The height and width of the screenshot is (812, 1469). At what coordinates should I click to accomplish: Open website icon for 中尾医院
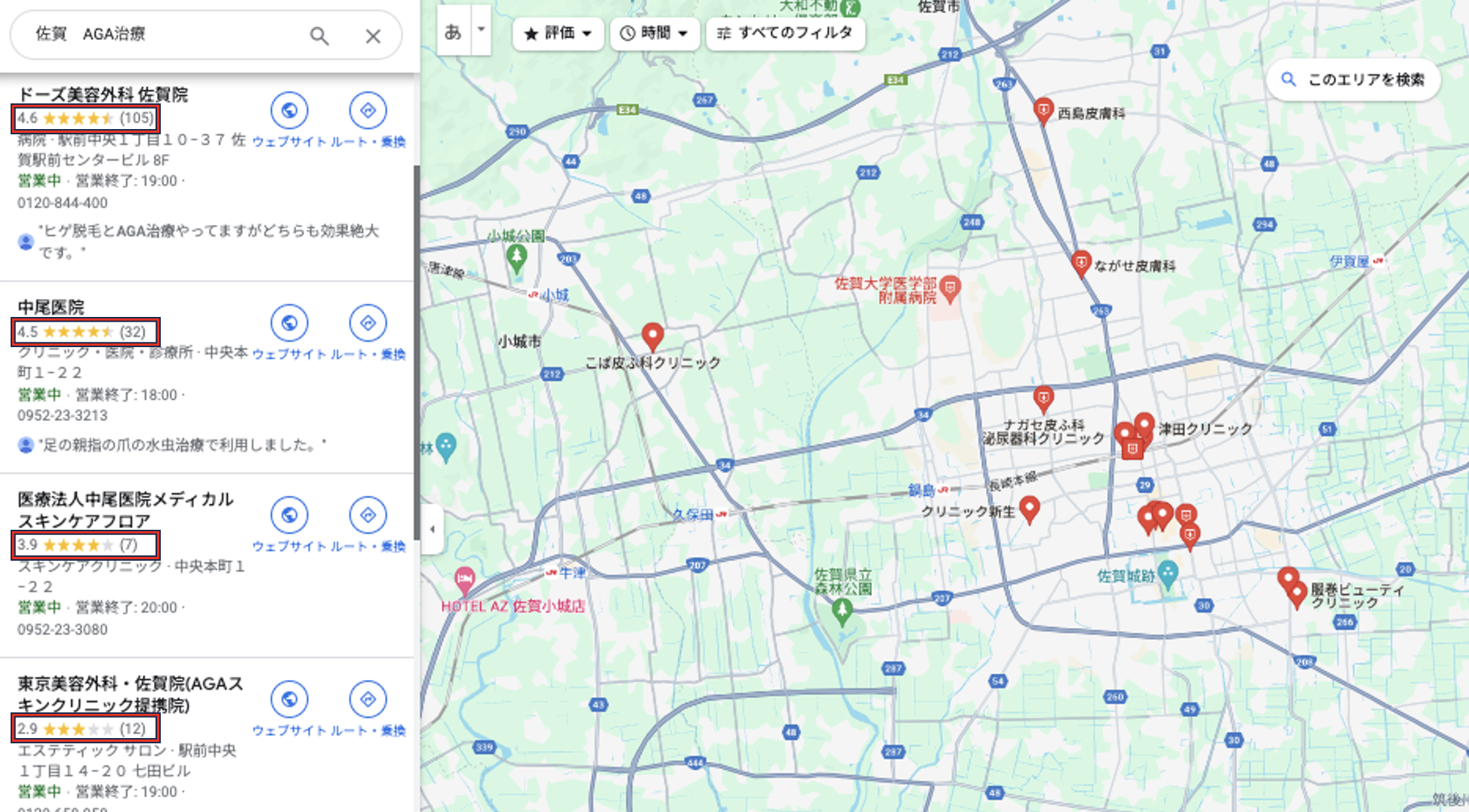pos(289,323)
